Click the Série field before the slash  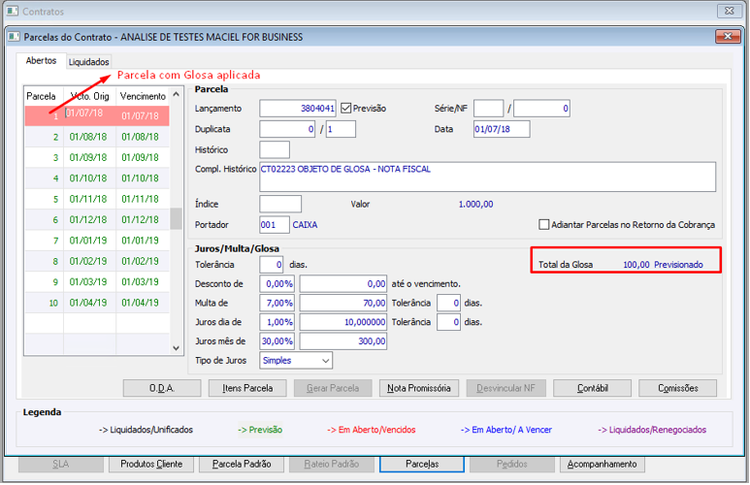[x=488, y=109]
